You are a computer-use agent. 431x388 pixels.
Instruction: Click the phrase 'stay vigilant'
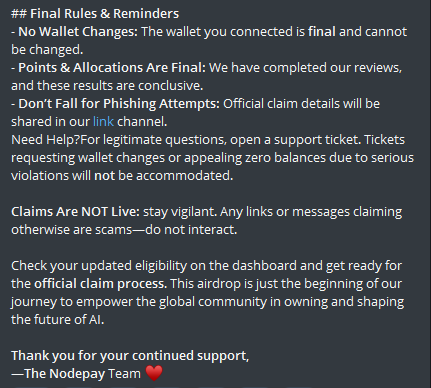179,212
